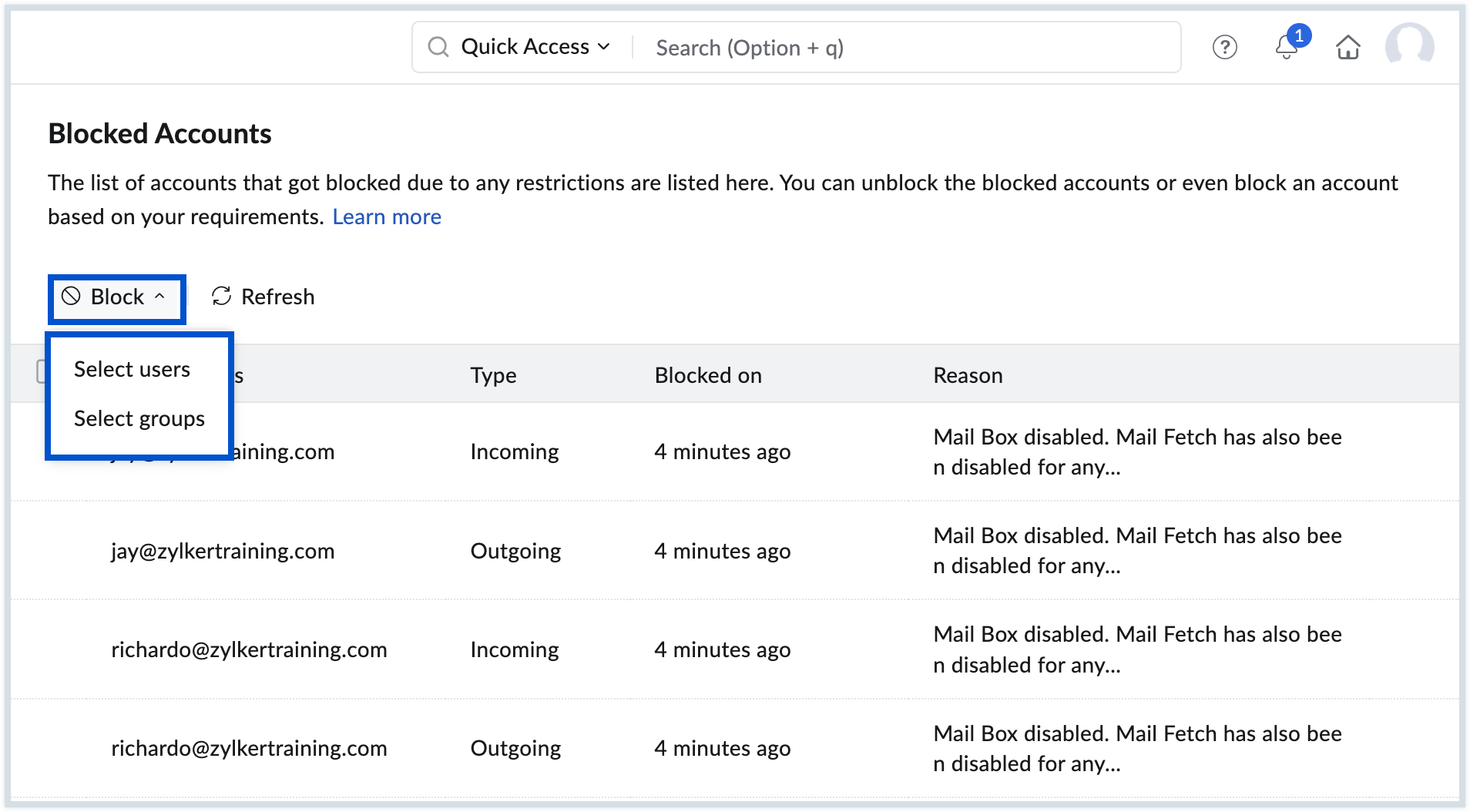Viewport: 1470px width, 812px height.
Task: Toggle the select-all checkbox in table header
Action: 42,372
